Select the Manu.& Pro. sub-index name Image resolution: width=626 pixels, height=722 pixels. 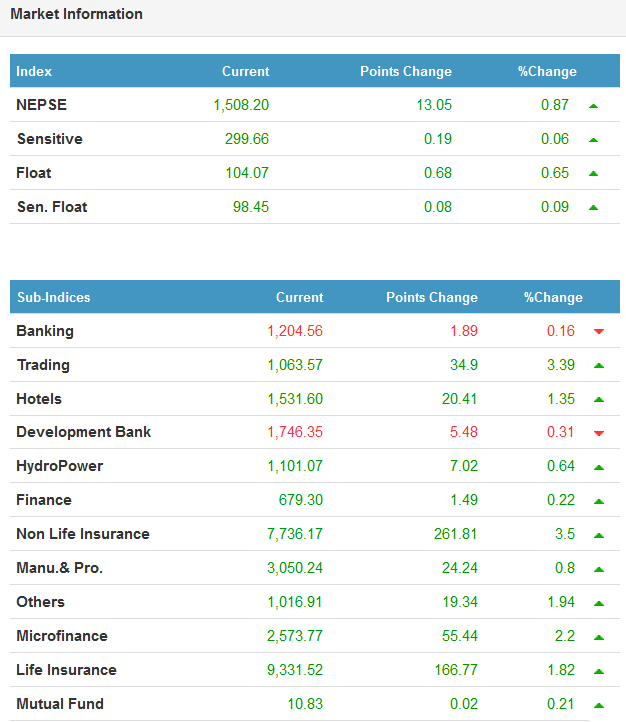[x=59, y=568]
